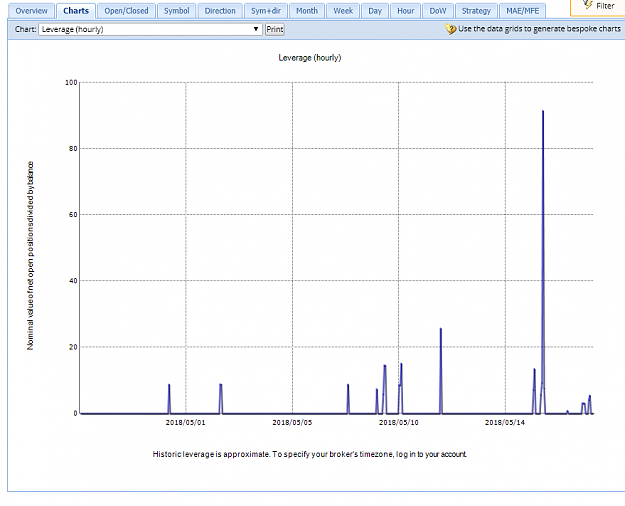Open the Symbol tab

pyautogui.click(x=177, y=11)
